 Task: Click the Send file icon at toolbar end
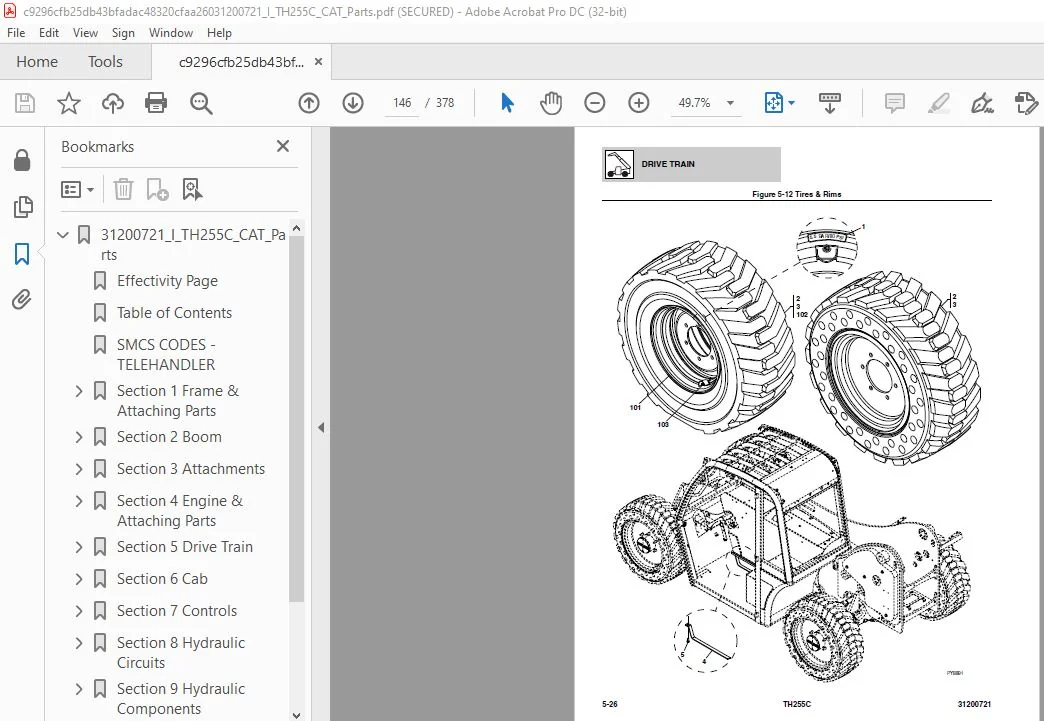pos(1026,103)
